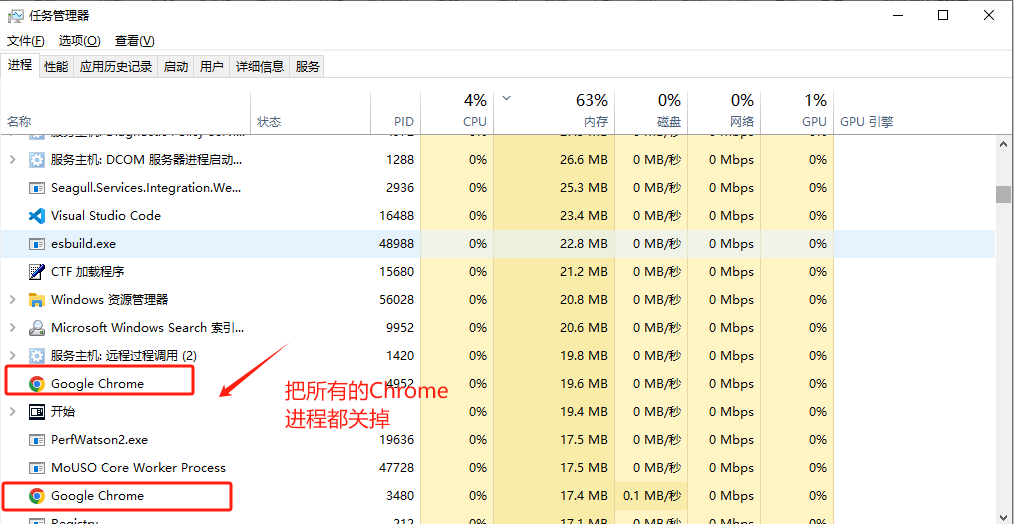Switch to the 进程 tab
The image size is (1014, 524).
(19, 65)
